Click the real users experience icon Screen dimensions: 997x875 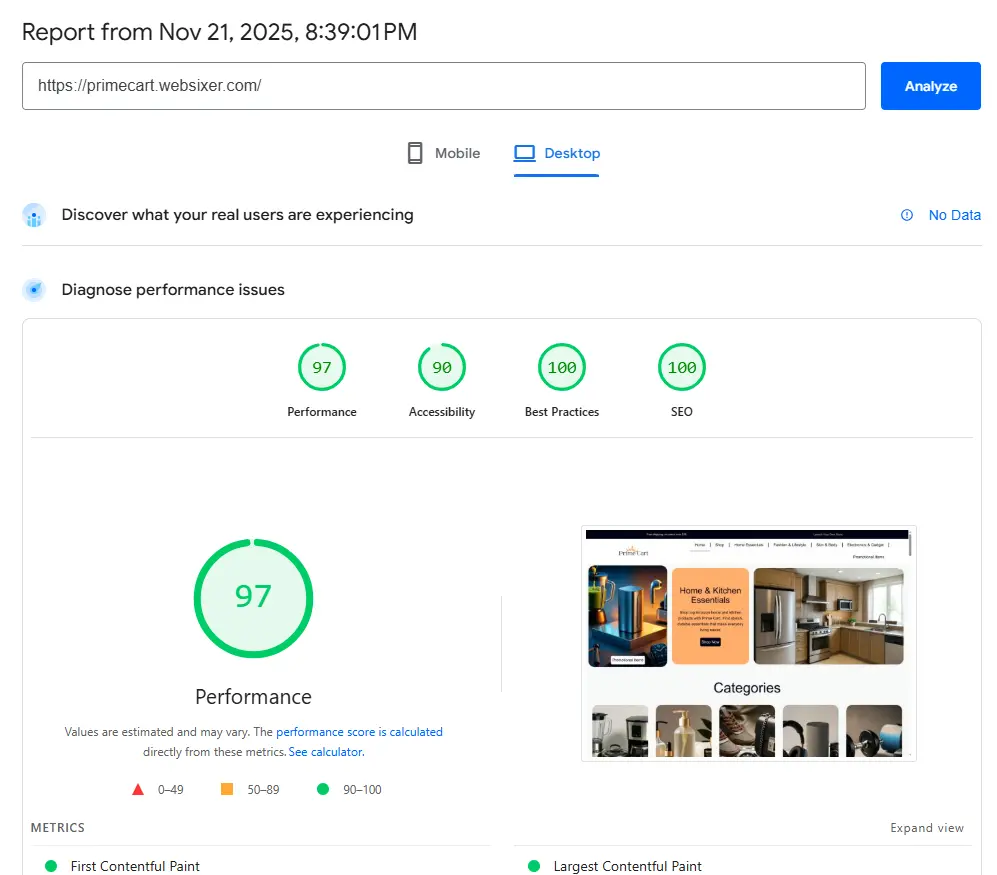coord(35,215)
